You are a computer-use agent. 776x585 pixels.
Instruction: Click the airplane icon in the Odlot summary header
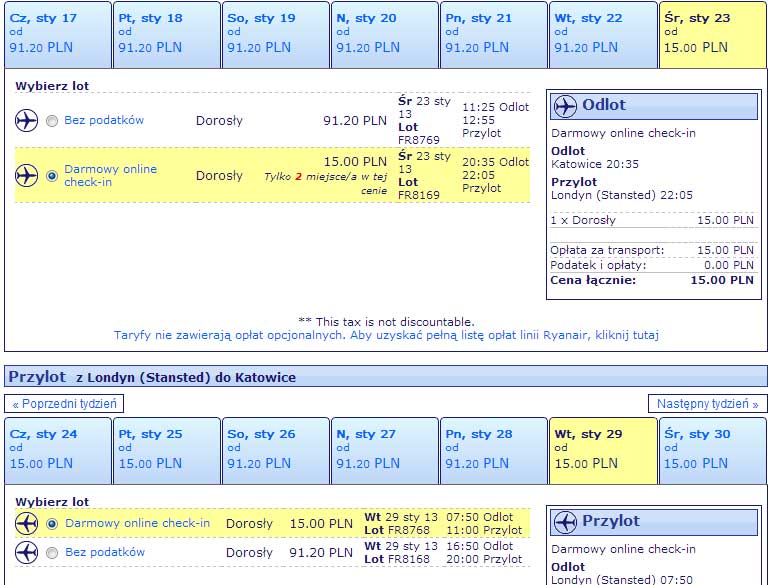point(565,106)
